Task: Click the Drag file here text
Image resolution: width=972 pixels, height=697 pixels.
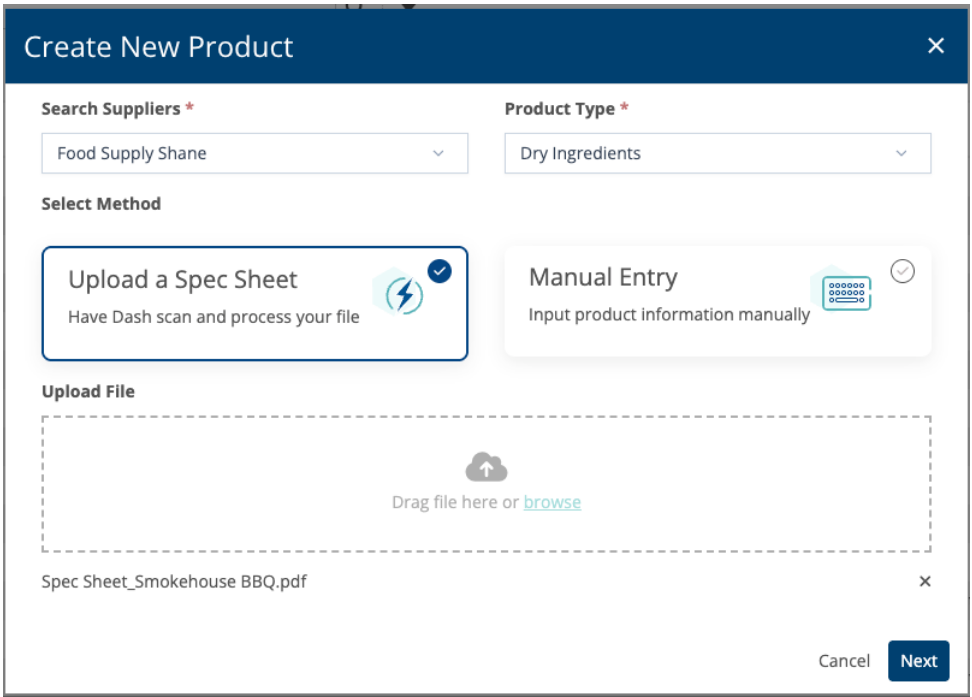Action: (x=455, y=502)
